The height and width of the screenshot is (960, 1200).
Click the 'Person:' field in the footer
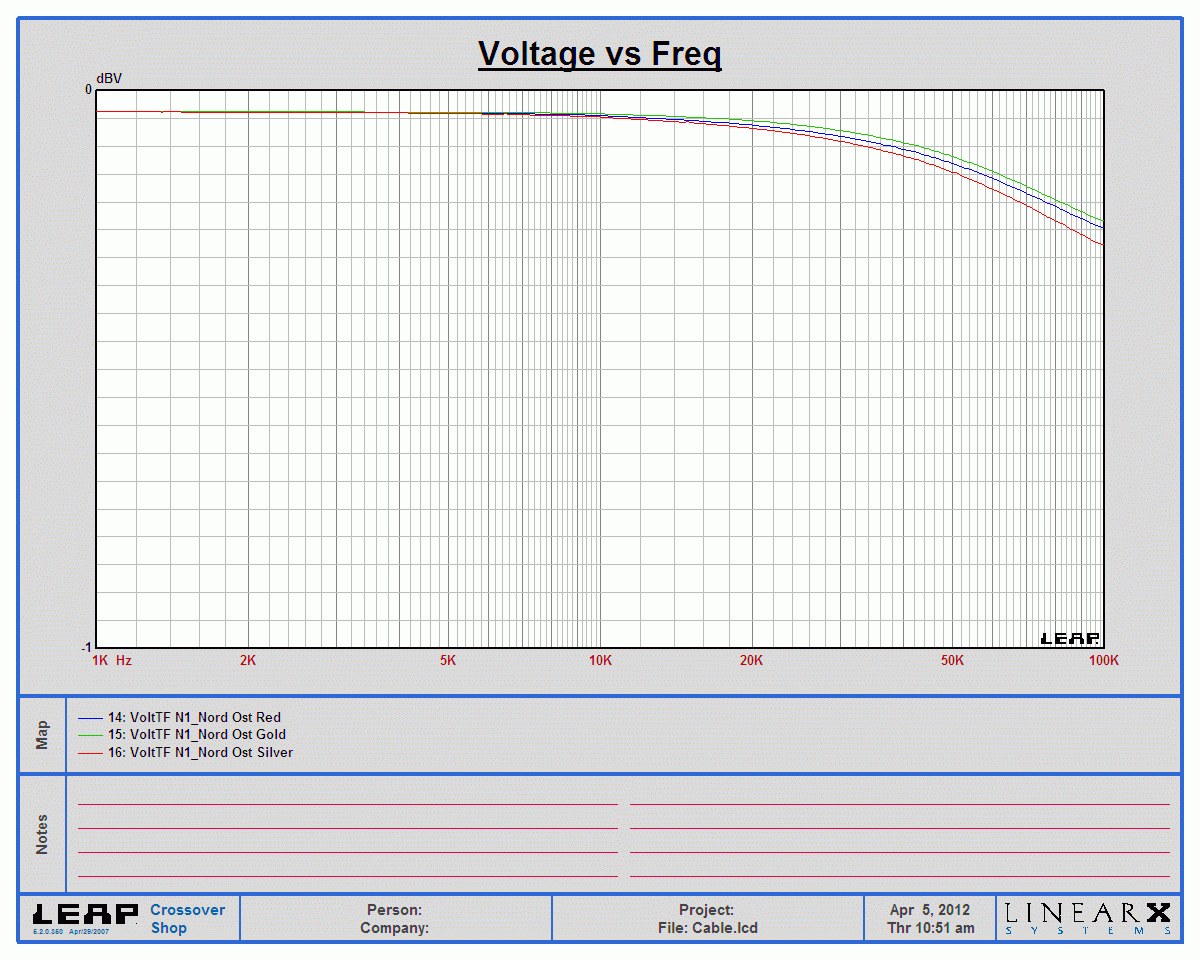[394, 910]
